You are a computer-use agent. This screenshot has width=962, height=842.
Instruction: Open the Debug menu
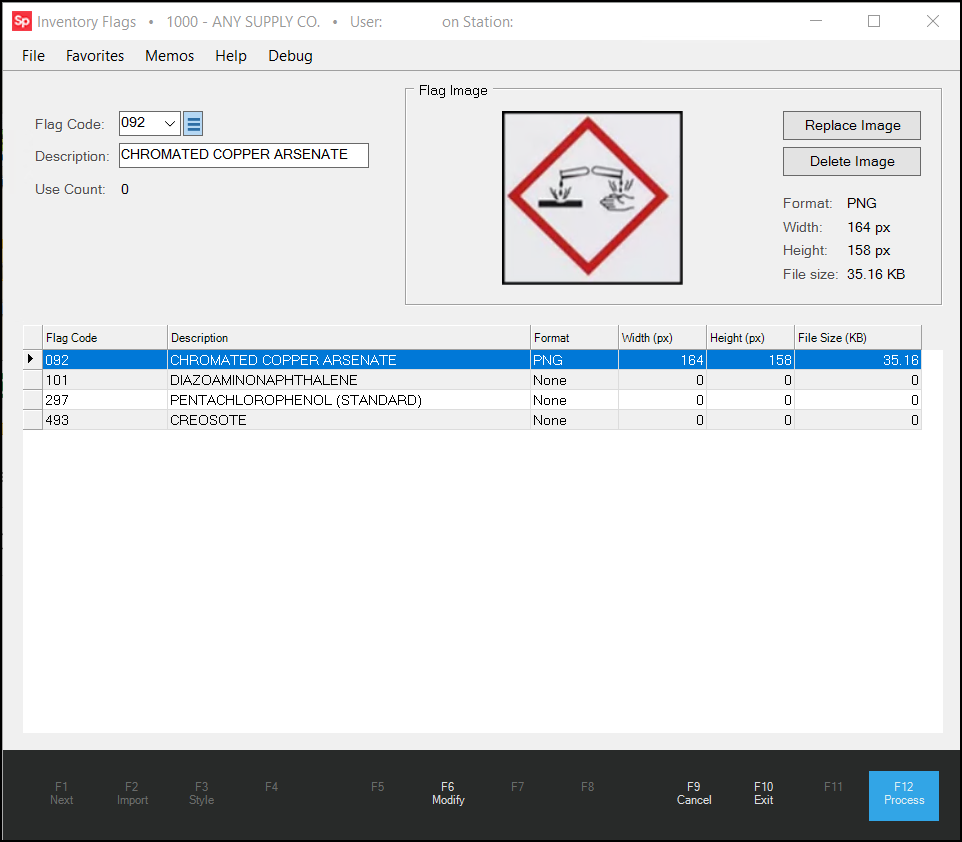tap(290, 56)
